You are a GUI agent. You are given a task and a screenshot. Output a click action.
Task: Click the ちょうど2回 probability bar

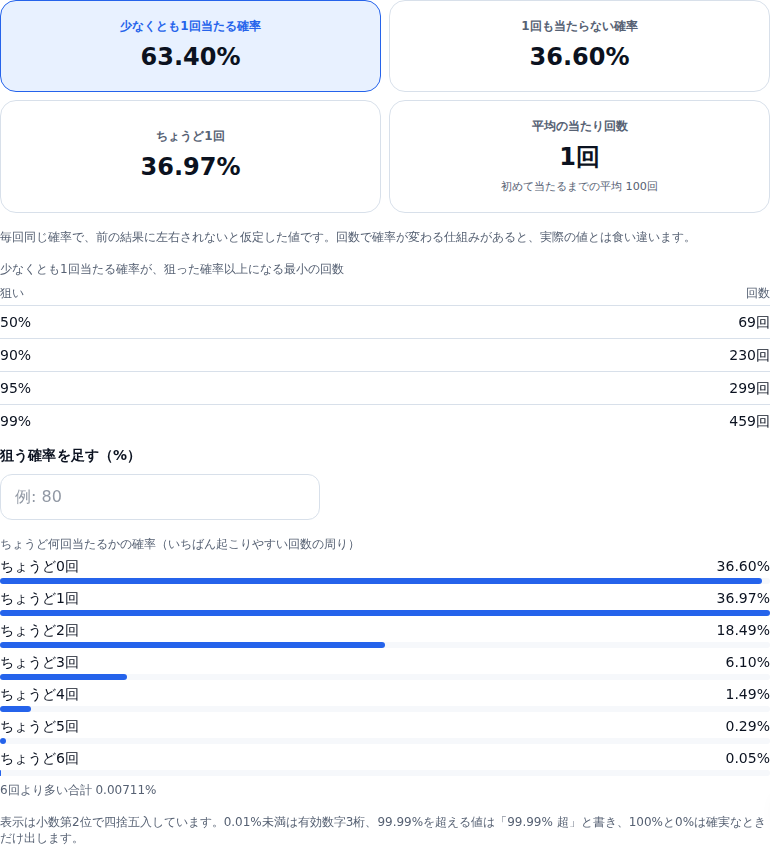tap(385, 645)
